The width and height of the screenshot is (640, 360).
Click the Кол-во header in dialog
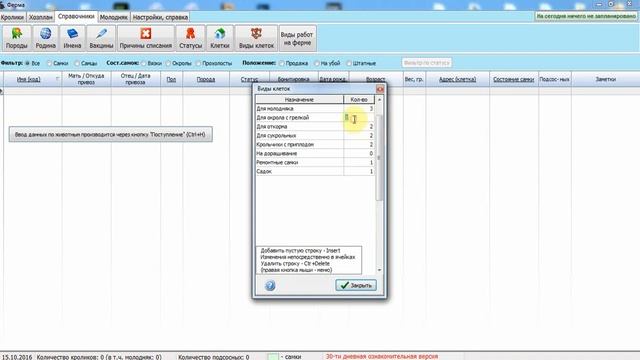point(359,100)
